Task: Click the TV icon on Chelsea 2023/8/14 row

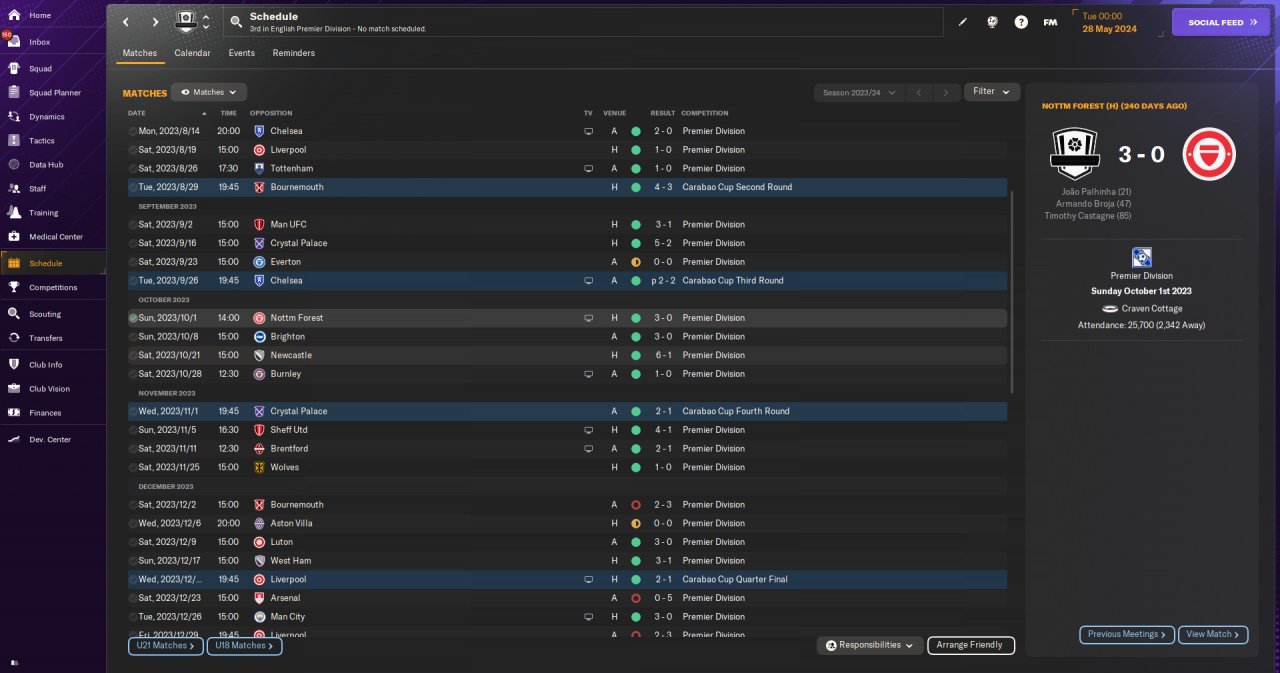Action: [589, 131]
